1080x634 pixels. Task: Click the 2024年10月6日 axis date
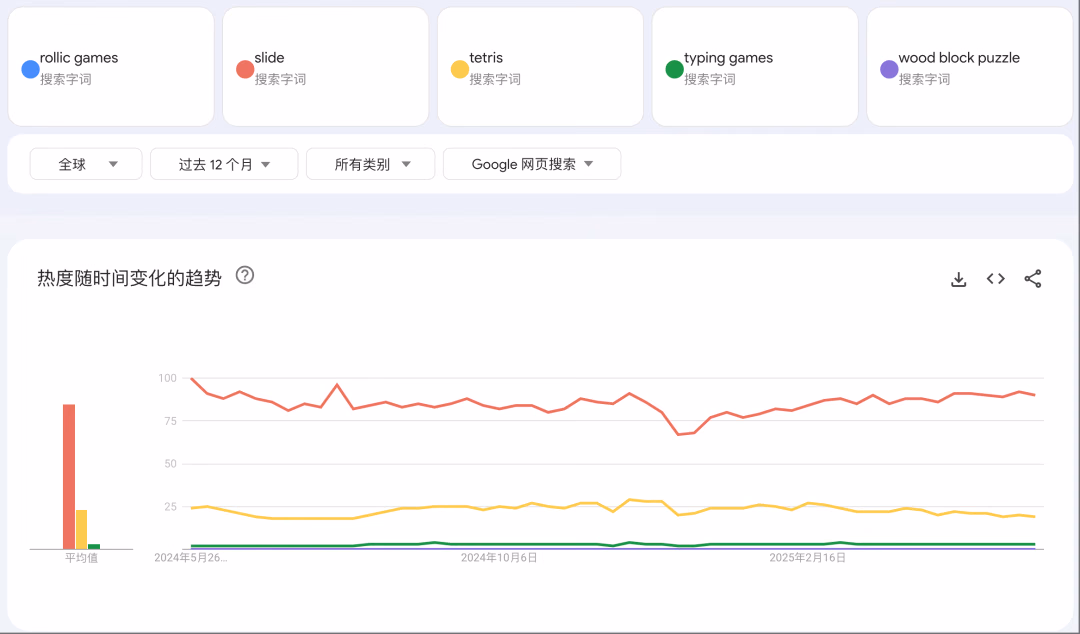pyautogui.click(x=499, y=558)
